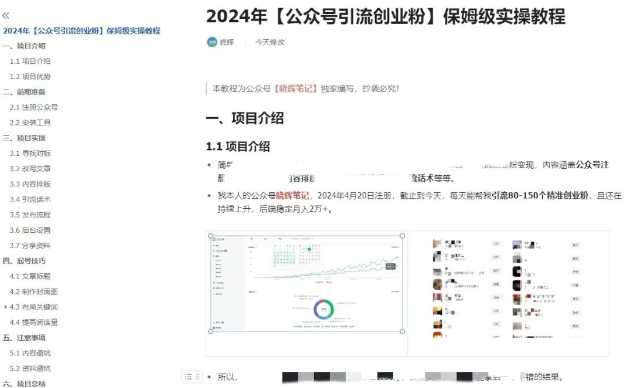Screen dimensions: 629x388
Task: Collapse the outline sidebar with double-chevron icon
Action: click(x=6, y=16)
